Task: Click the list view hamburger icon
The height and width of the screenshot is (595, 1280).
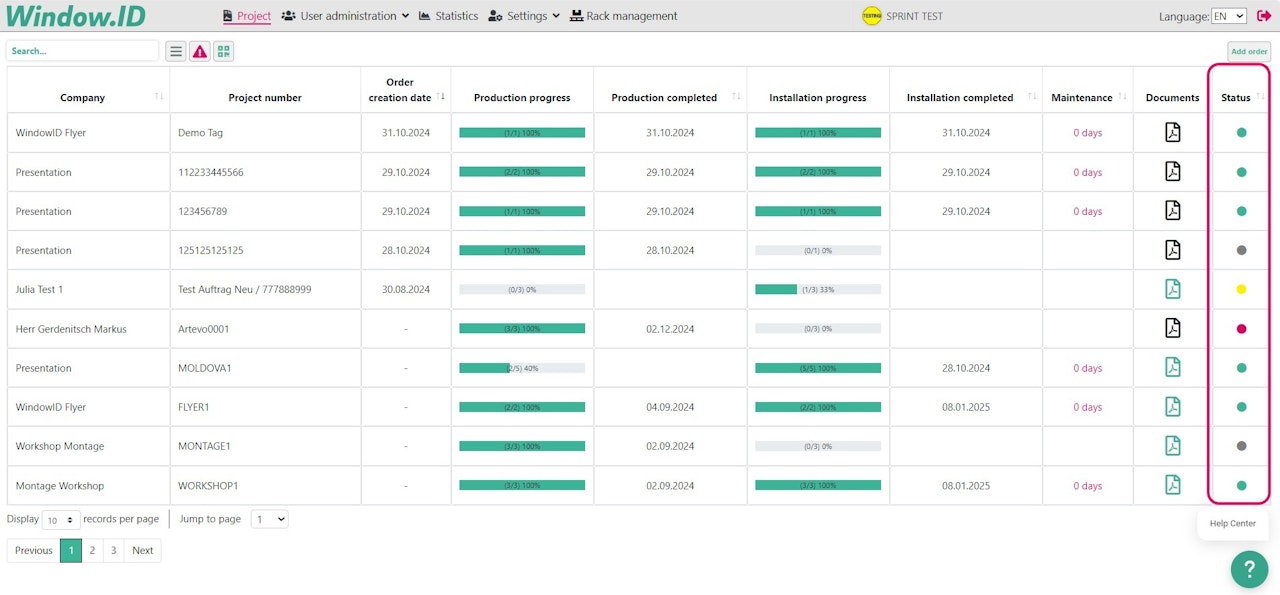Action: pos(175,51)
